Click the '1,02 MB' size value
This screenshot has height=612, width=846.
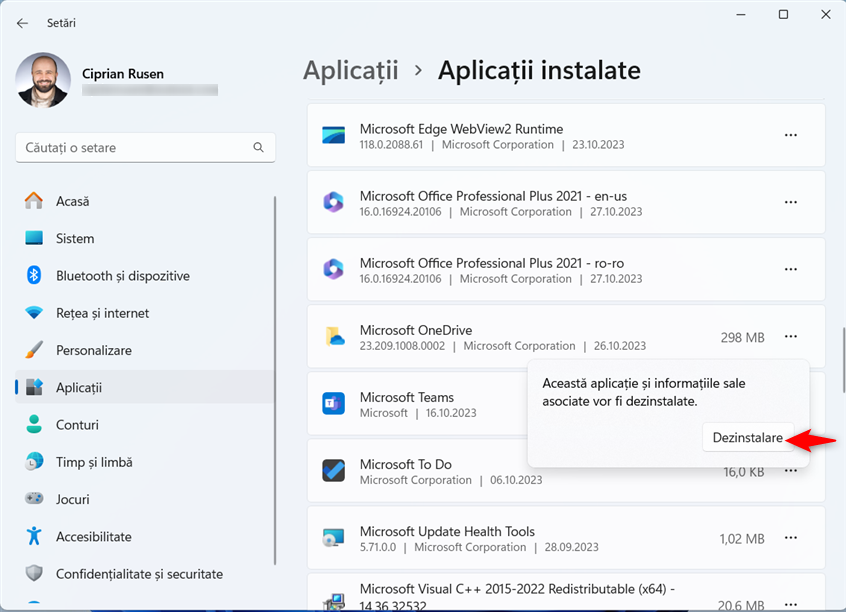point(742,539)
